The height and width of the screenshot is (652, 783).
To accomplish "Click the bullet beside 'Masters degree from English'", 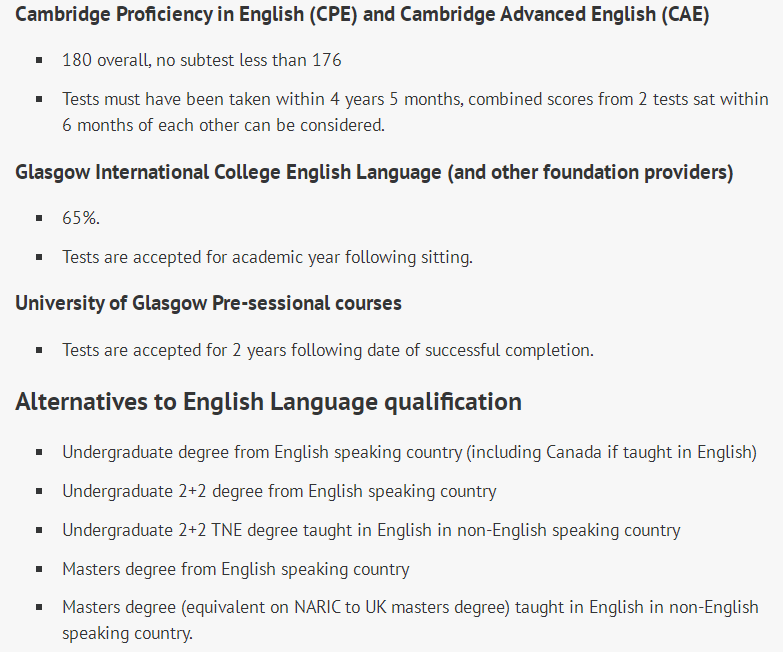I will pos(39,569).
